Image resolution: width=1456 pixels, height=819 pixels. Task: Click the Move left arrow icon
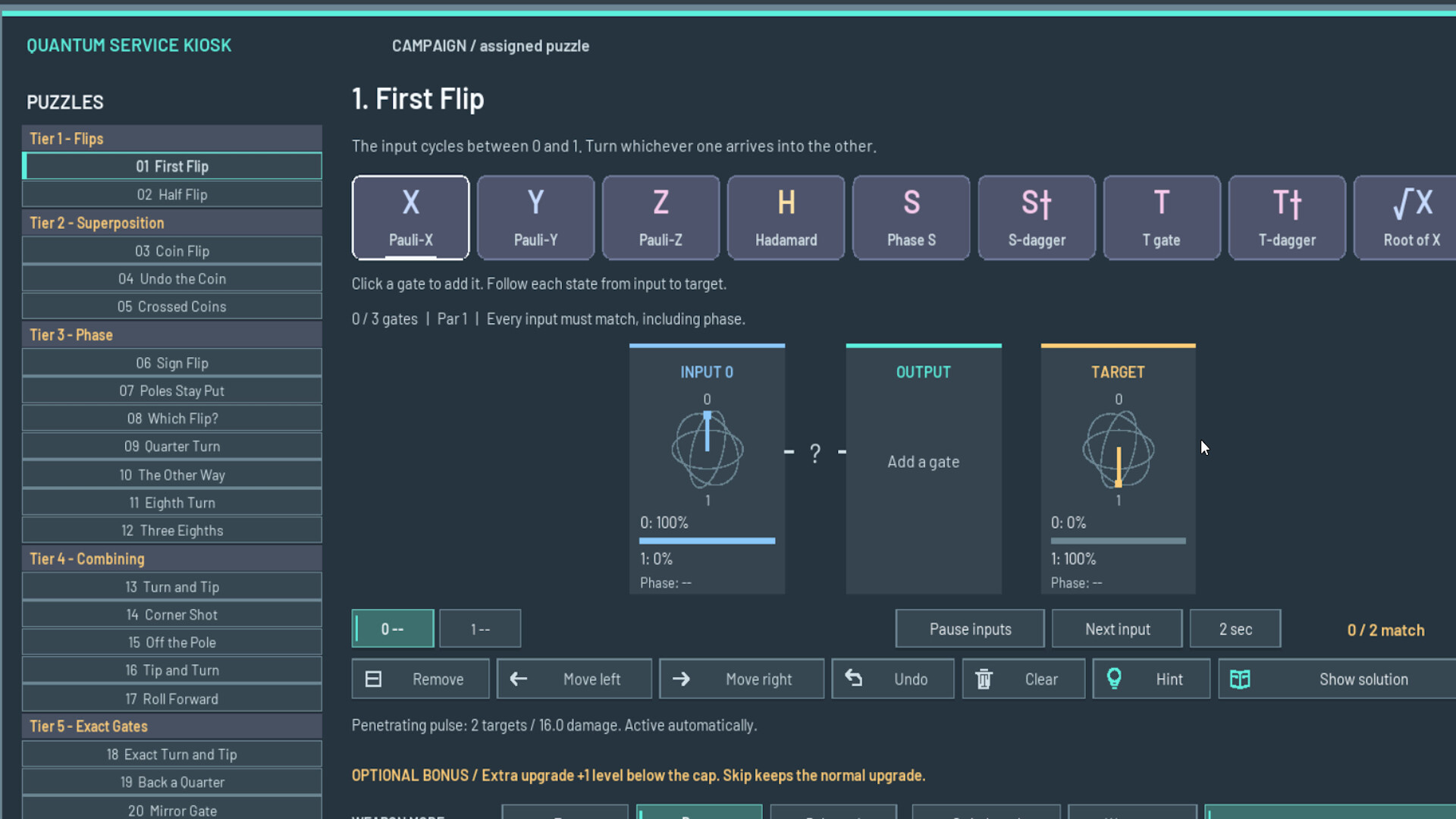pos(519,679)
